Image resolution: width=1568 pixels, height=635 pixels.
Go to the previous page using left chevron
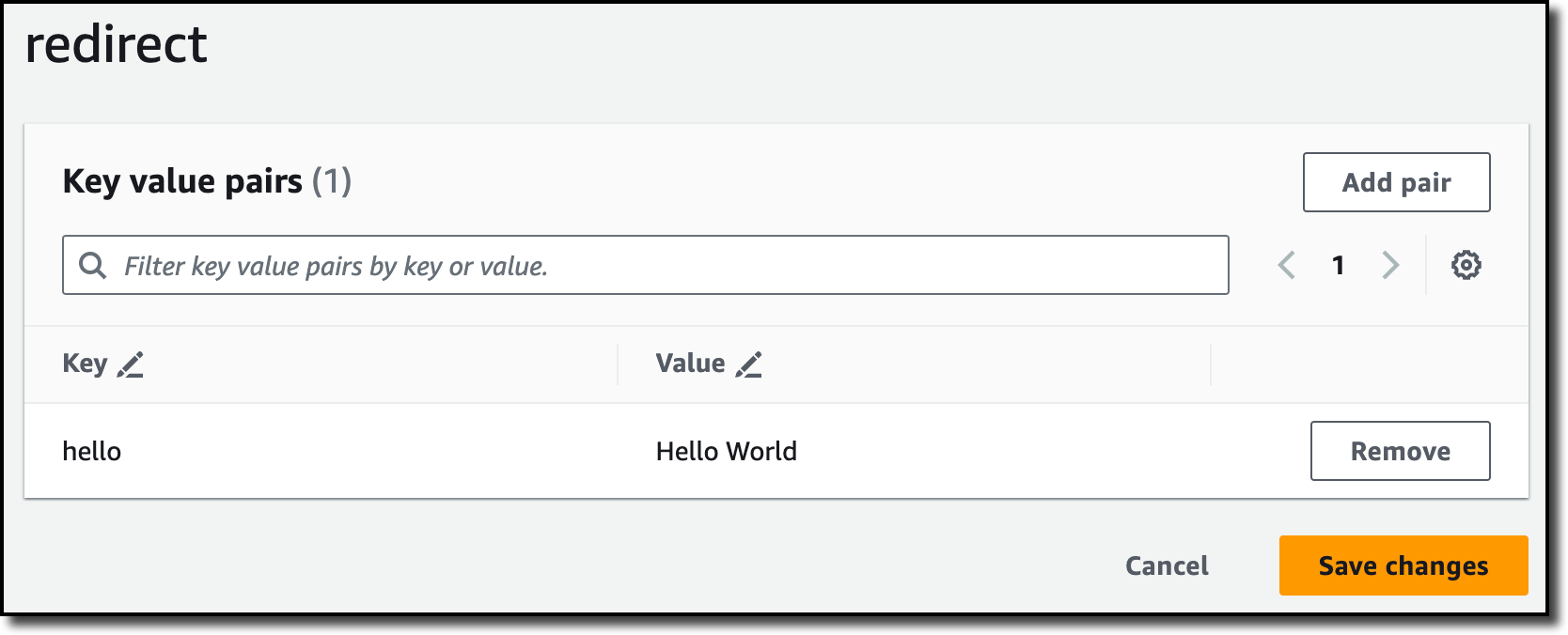[x=1287, y=265]
